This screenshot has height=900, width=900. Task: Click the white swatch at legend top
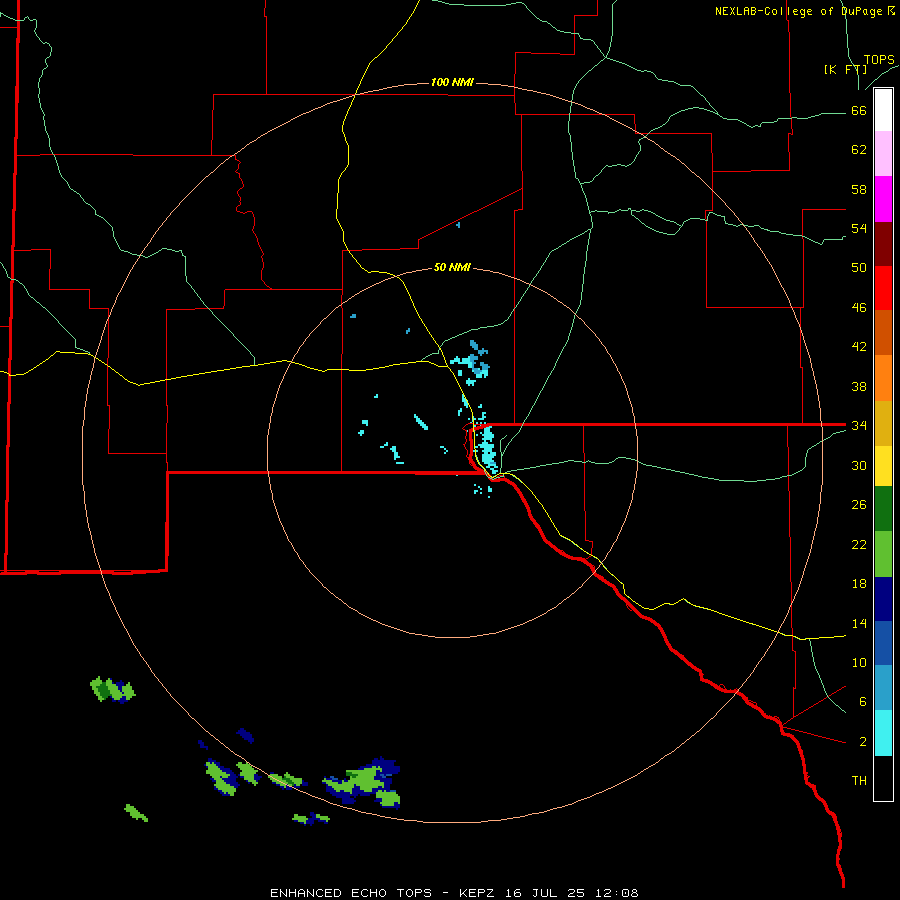coord(883,110)
